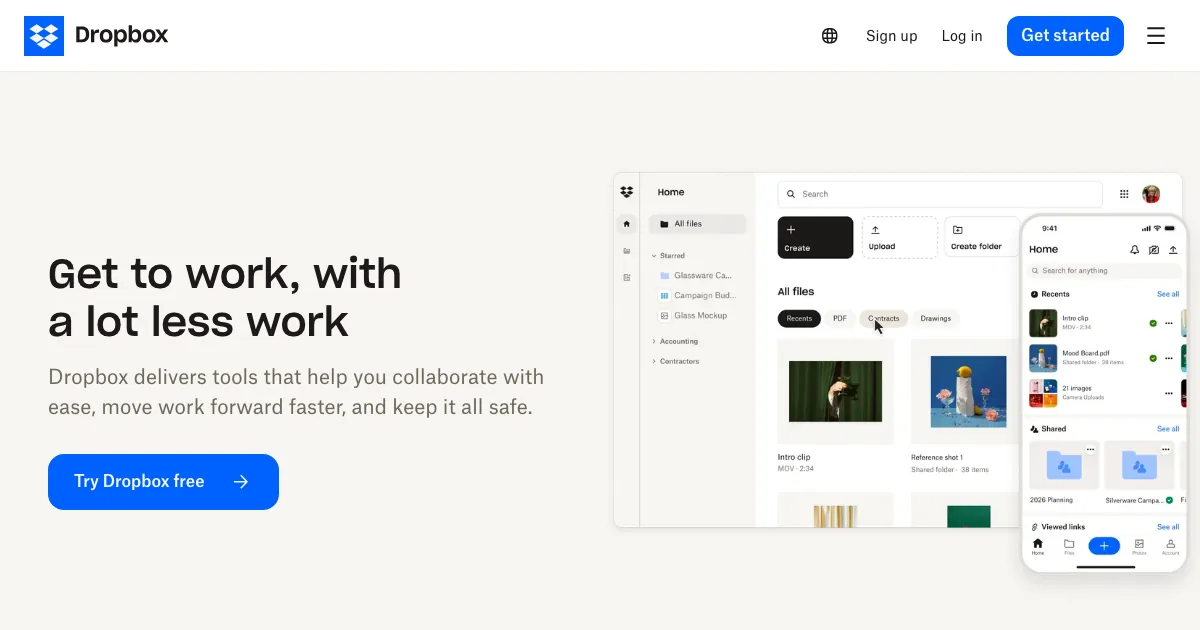Select the Recents filter chip
This screenshot has height=630, width=1200.
pos(799,319)
